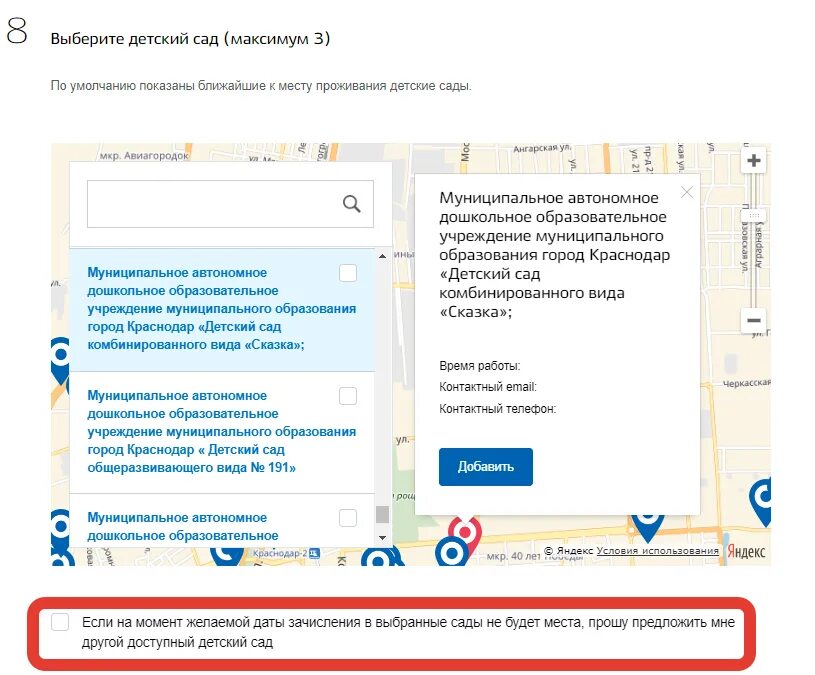Click the search magnifier icon
815x675 pixels.
coord(351,204)
